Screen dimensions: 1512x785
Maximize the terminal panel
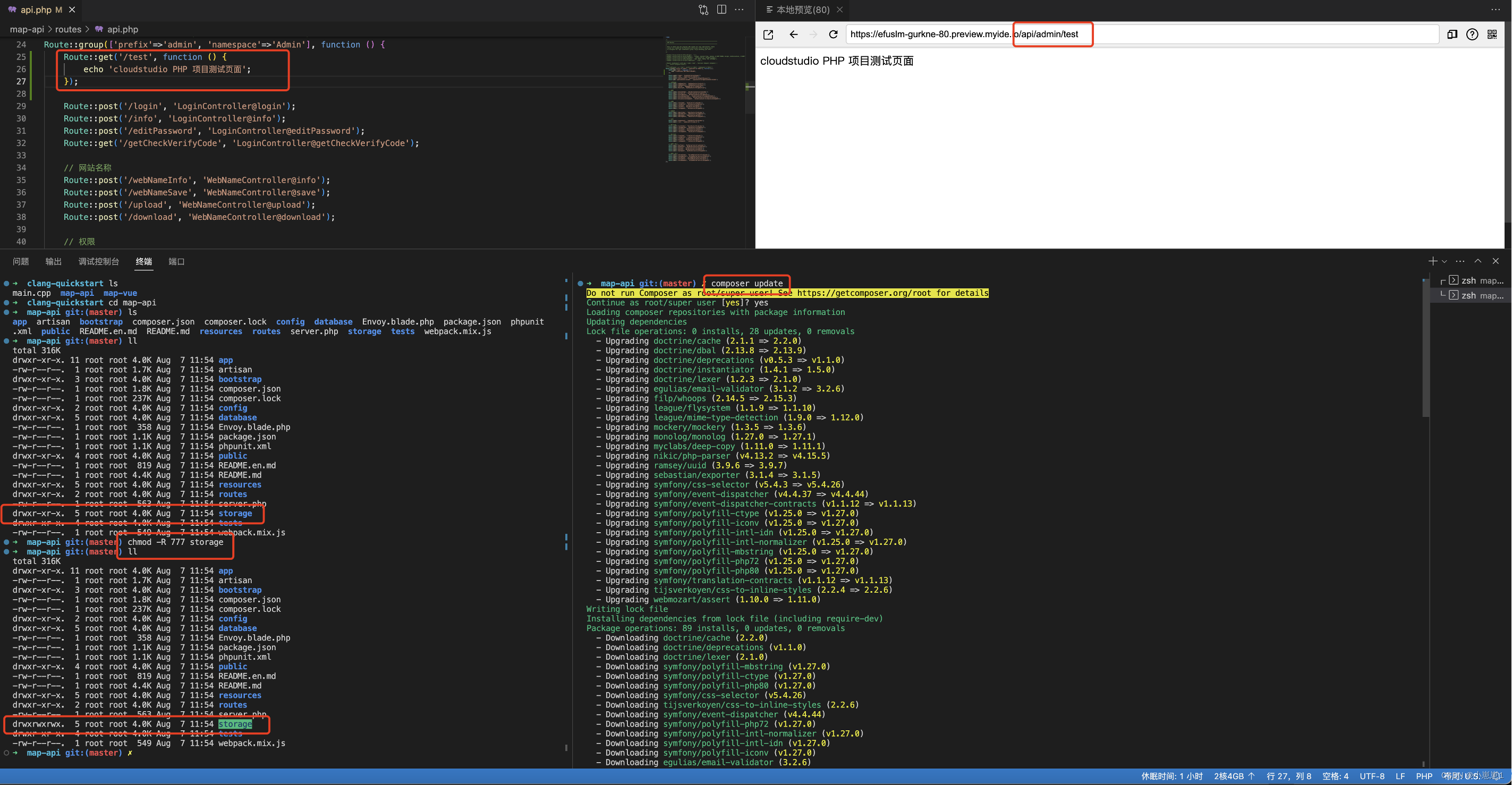(x=1478, y=261)
